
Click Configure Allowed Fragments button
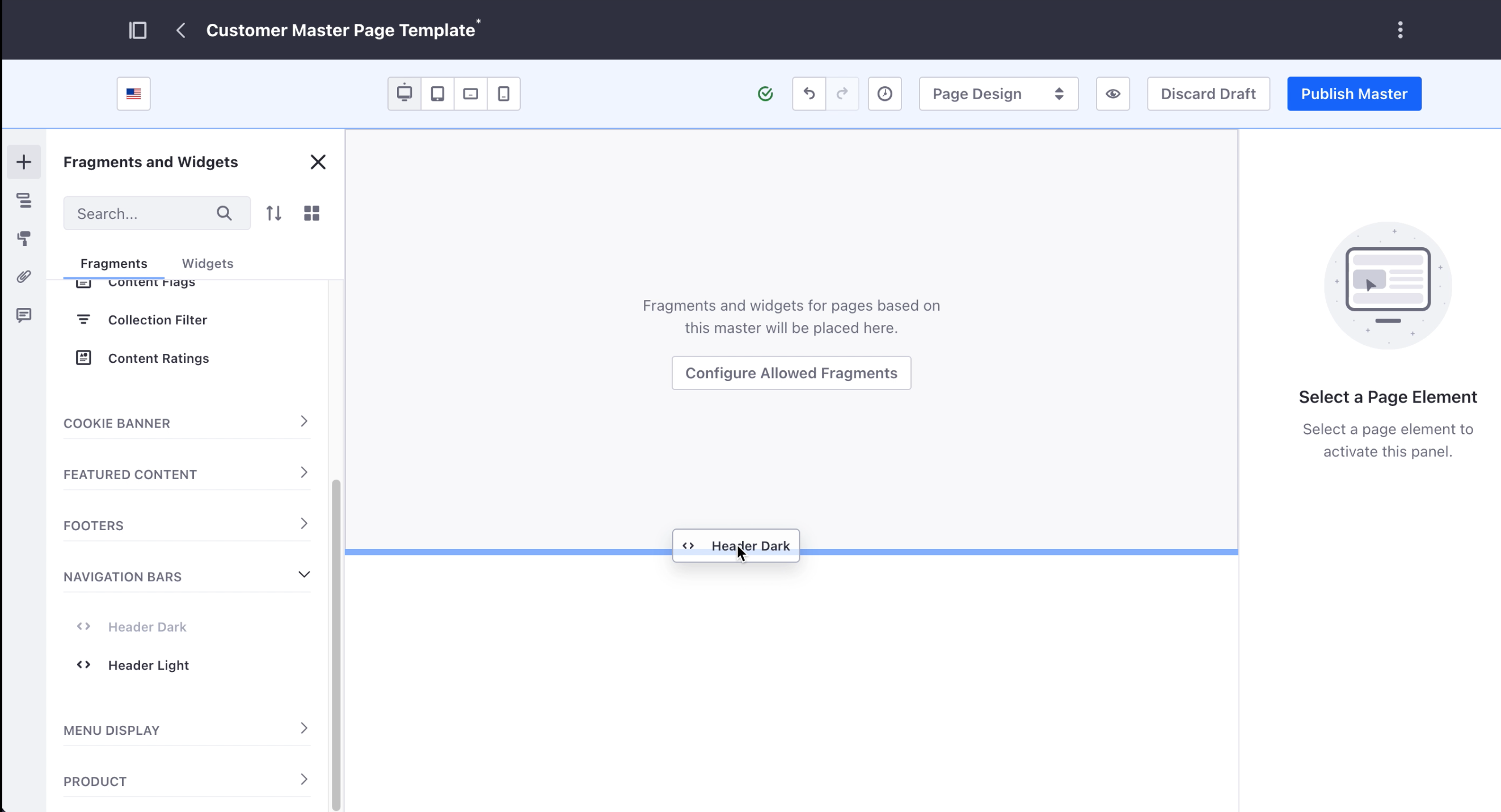tap(791, 372)
